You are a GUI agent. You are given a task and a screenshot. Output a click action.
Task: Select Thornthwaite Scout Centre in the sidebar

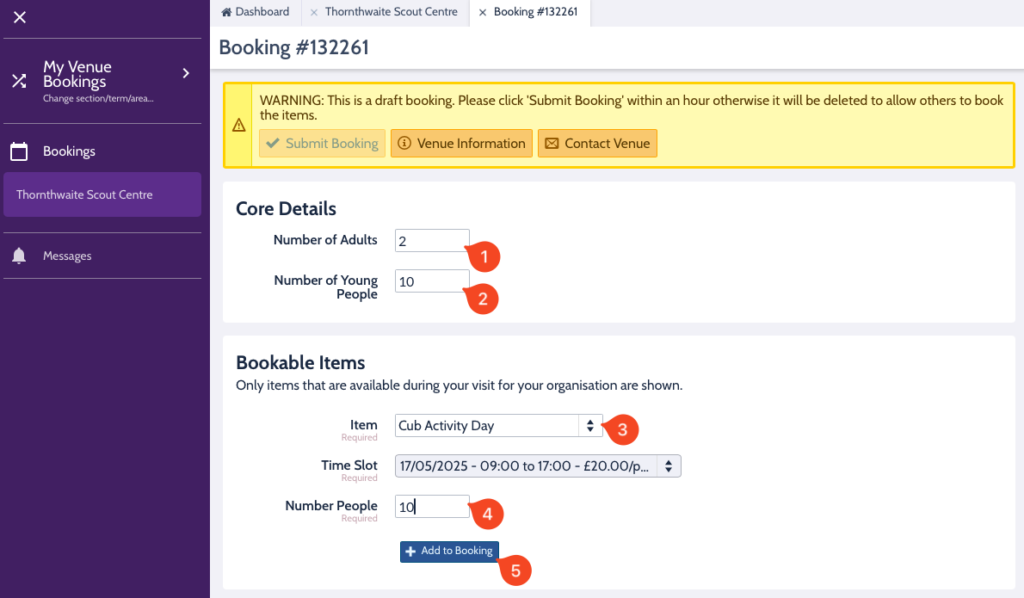(x=102, y=195)
